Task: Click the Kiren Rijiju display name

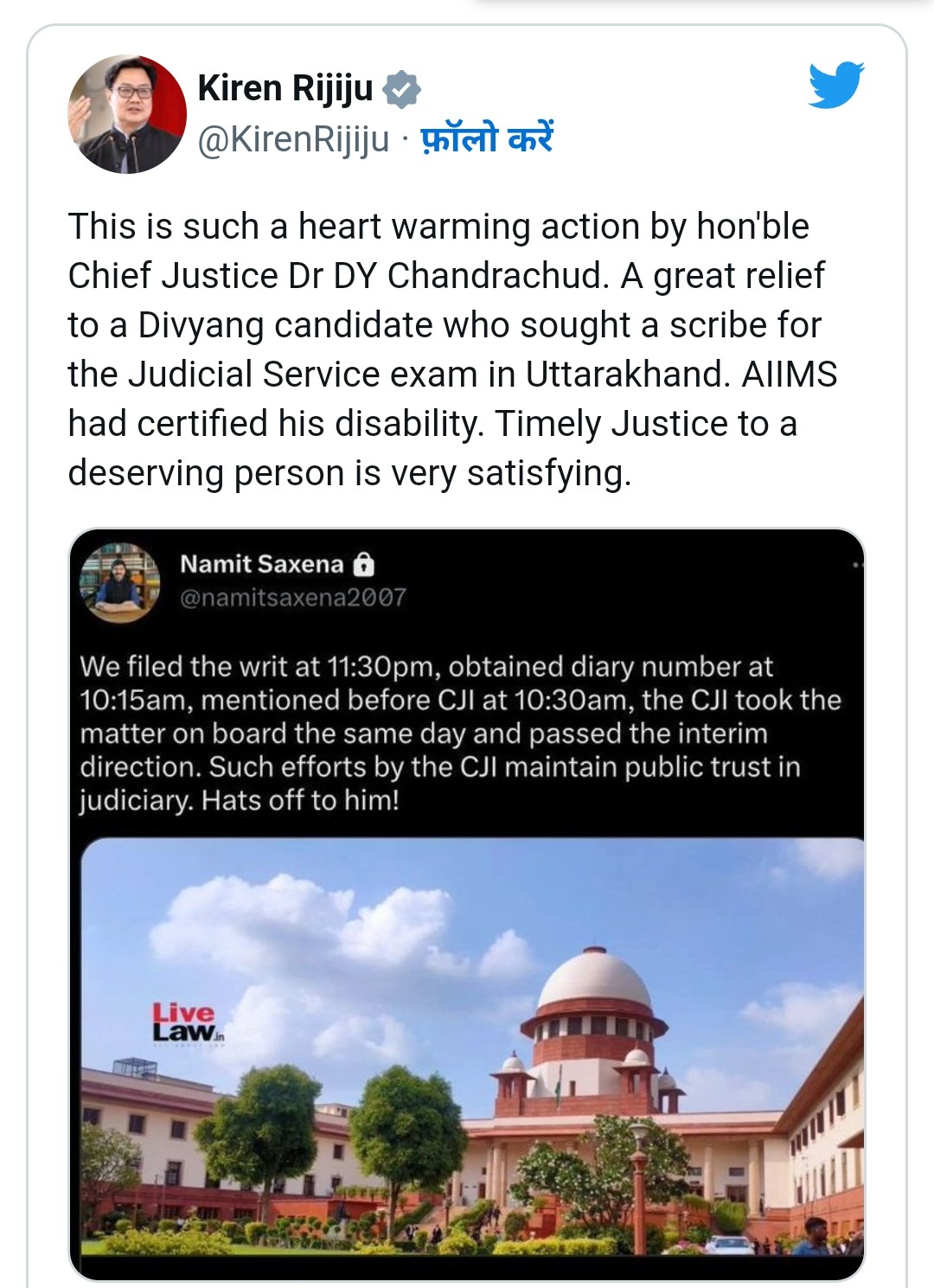Action: tap(285, 88)
